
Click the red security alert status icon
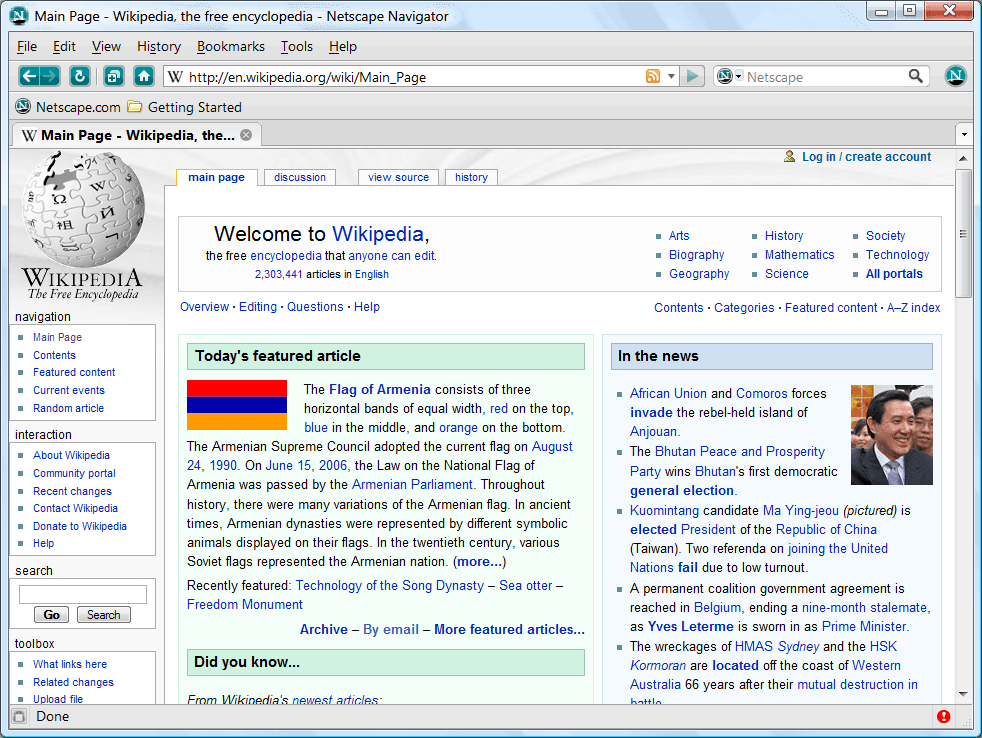pyautogui.click(x=943, y=716)
